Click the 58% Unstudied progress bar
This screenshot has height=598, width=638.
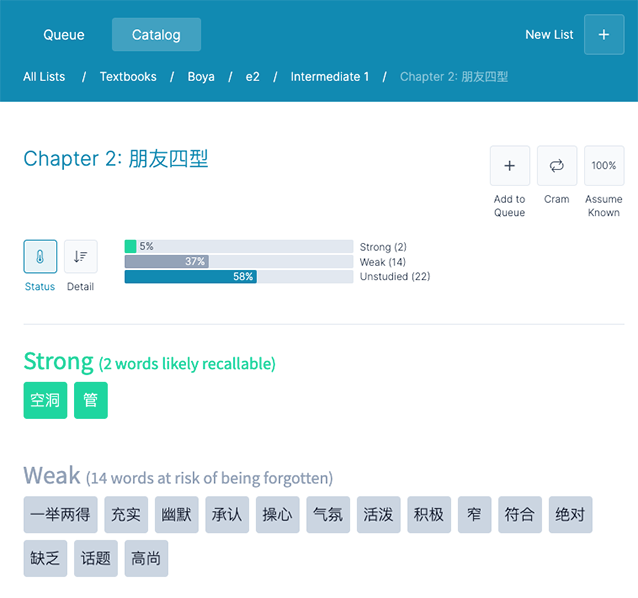[239, 277]
